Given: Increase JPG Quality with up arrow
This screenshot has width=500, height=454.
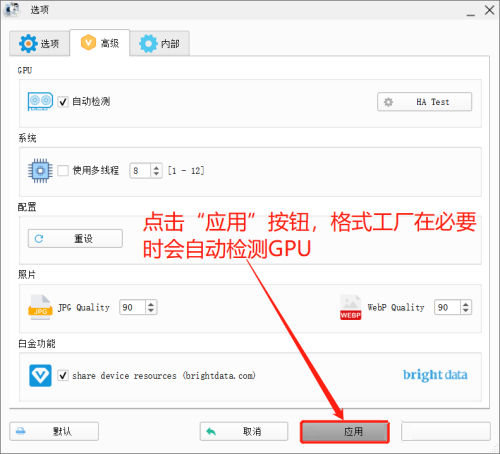Looking at the screenshot, I should point(151,304).
